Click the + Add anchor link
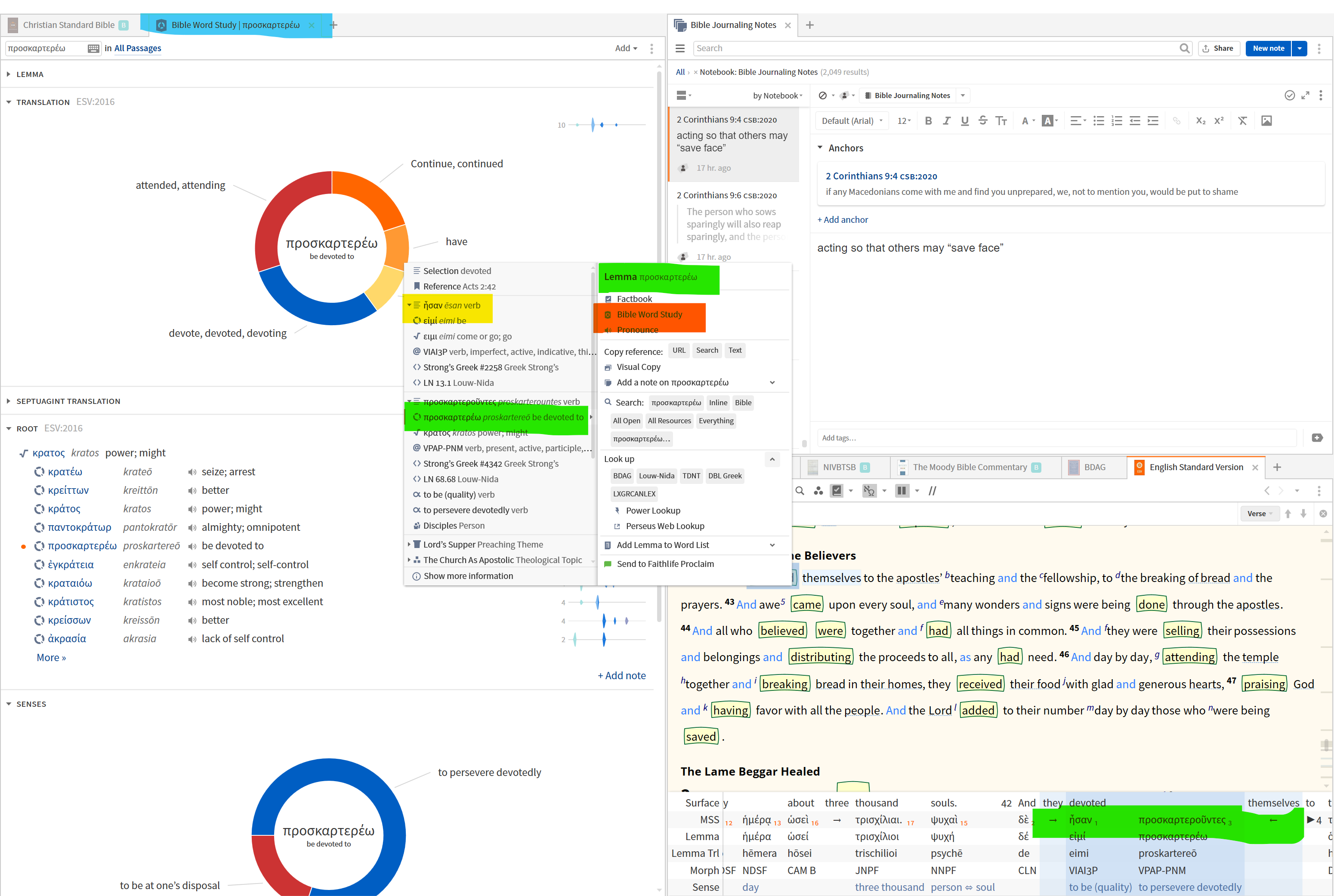The image size is (1334, 896). point(843,219)
